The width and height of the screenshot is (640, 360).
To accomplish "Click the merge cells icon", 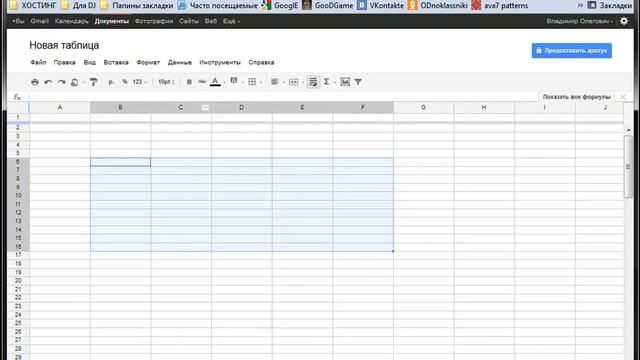I will tap(293, 82).
